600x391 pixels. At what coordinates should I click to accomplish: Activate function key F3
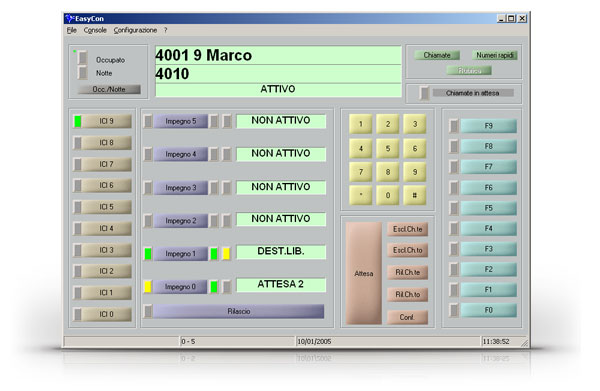click(x=488, y=249)
